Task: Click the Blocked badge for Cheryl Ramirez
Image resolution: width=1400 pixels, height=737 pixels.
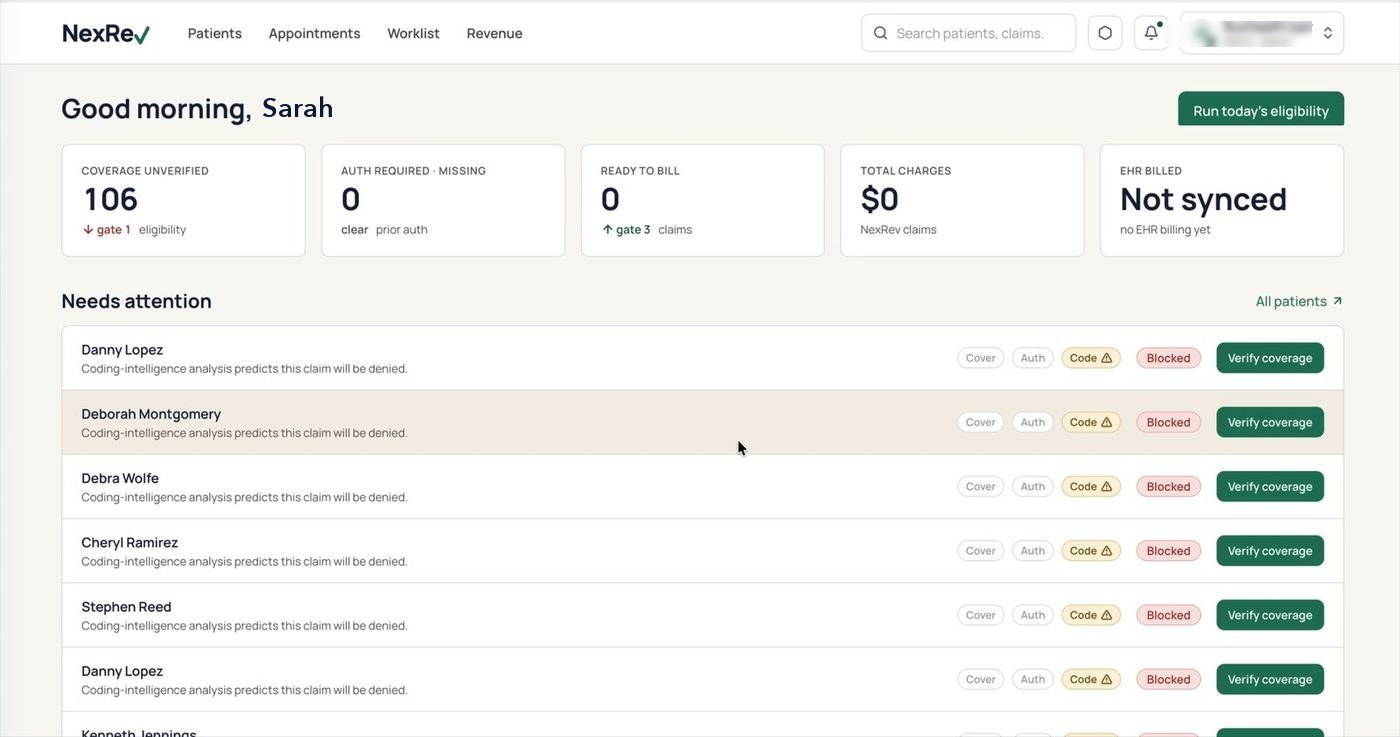Action: (x=1168, y=551)
